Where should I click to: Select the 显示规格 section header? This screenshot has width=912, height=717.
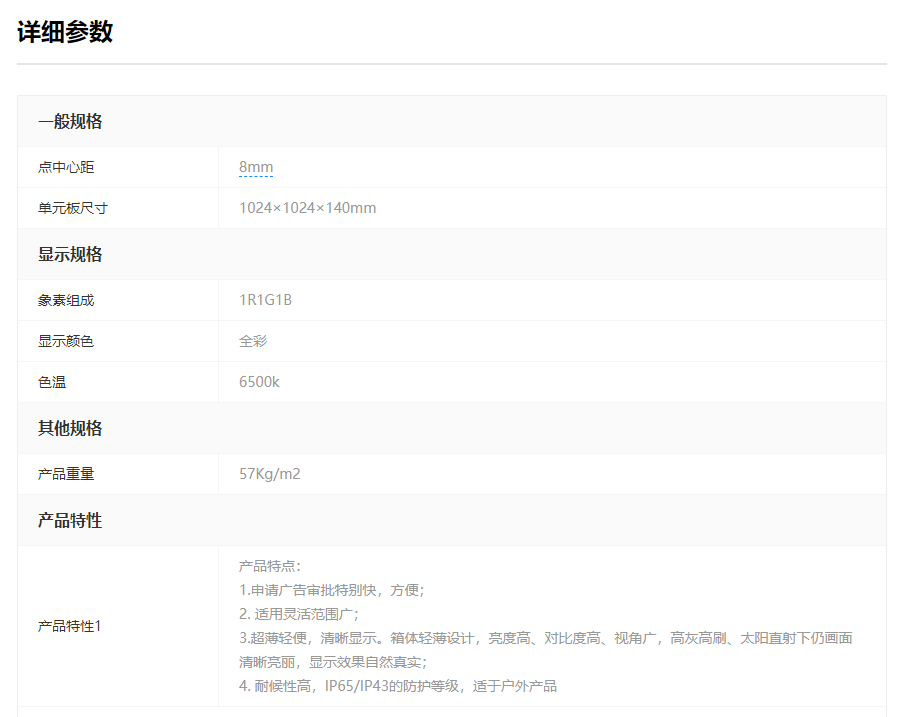point(70,255)
